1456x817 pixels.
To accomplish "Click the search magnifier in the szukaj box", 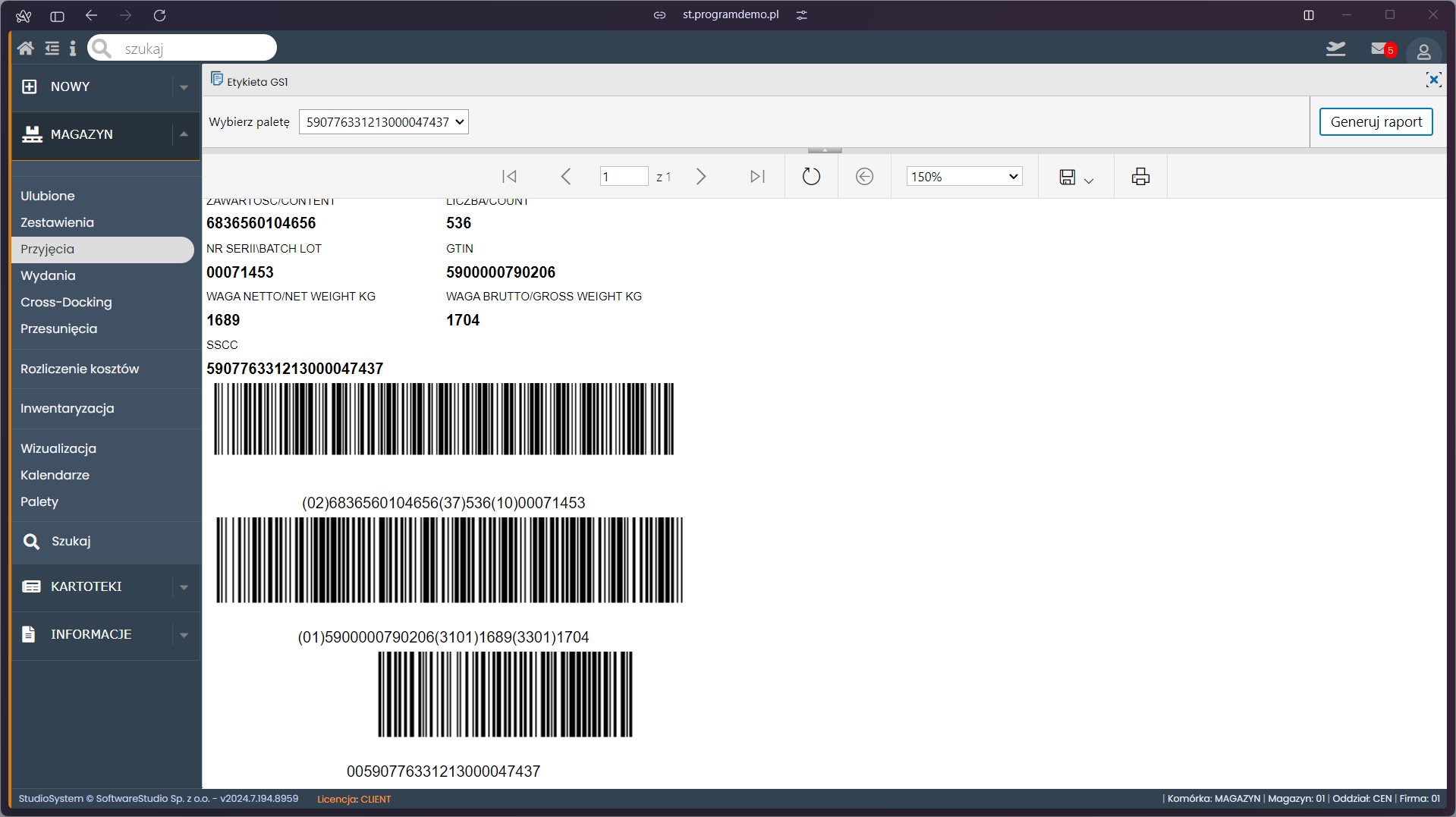I will 102,49.
